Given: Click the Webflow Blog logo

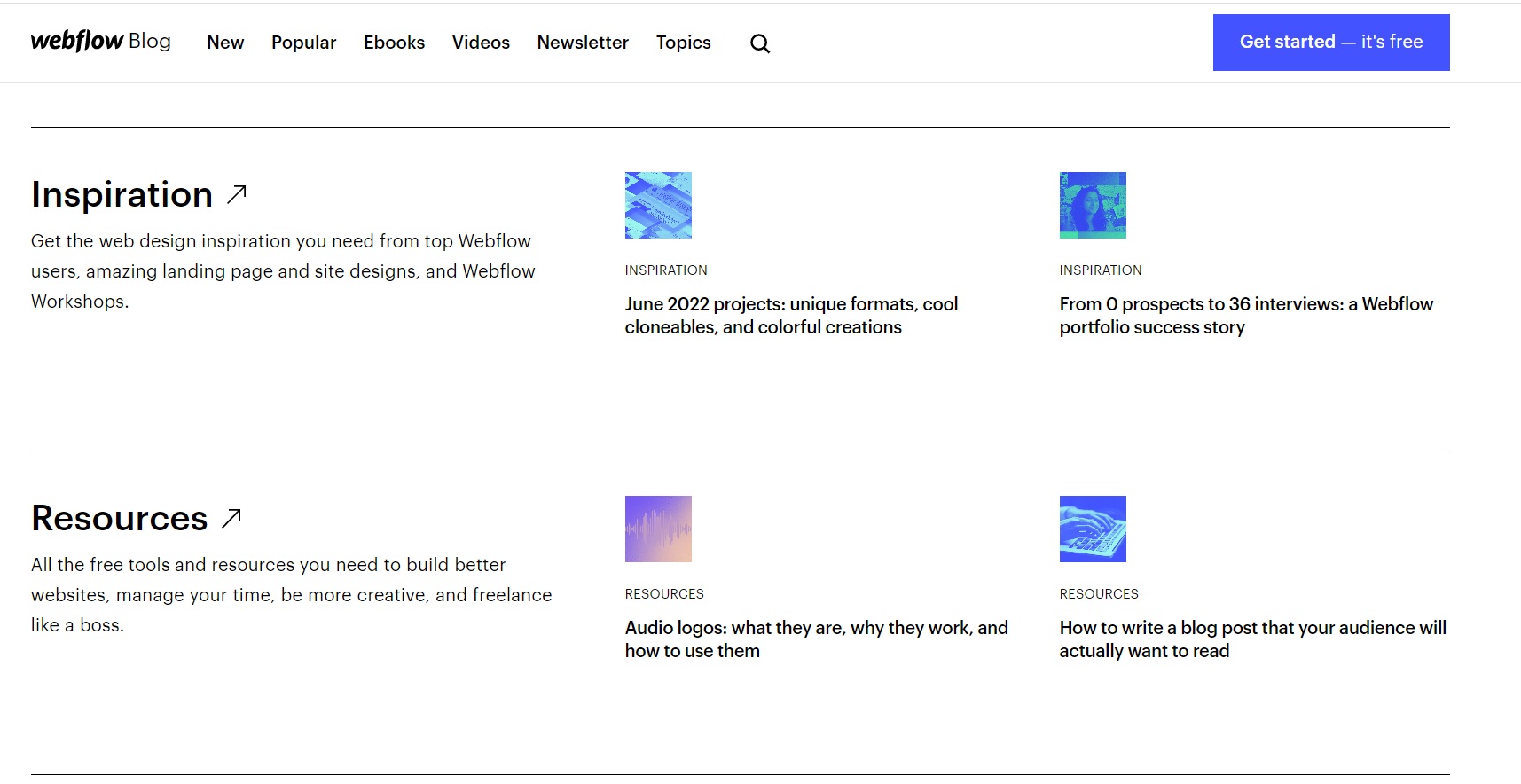Looking at the screenshot, I should (101, 42).
